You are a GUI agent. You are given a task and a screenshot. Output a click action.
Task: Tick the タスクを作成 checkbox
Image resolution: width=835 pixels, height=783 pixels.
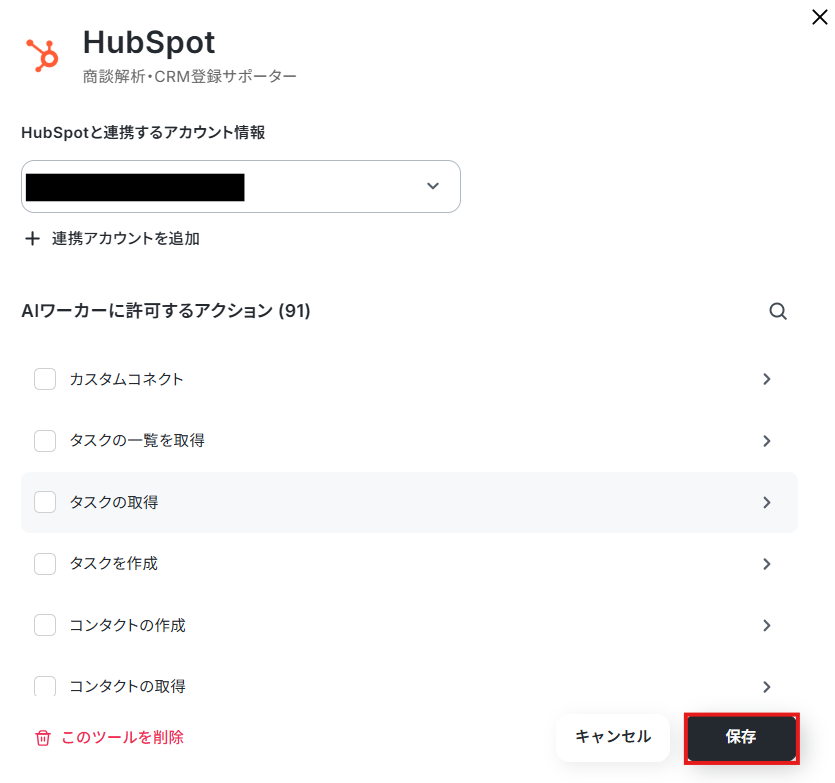45,564
